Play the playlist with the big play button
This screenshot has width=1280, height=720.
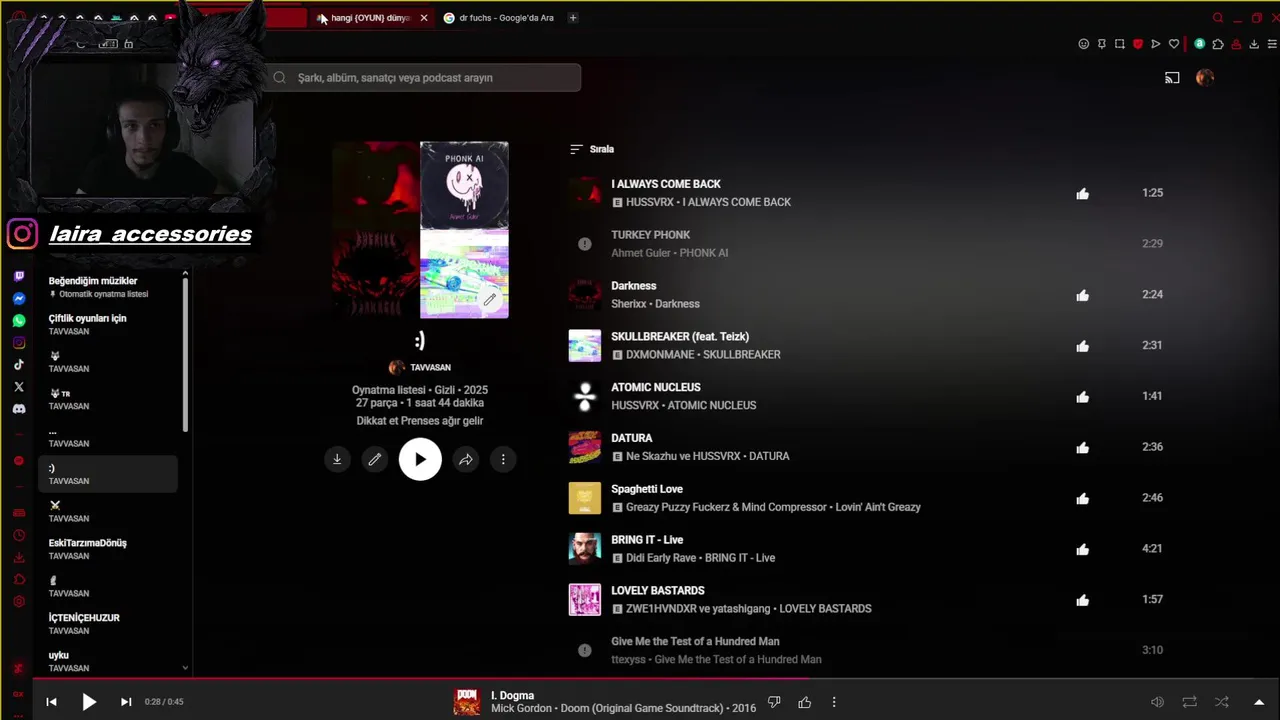click(x=420, y=459)
